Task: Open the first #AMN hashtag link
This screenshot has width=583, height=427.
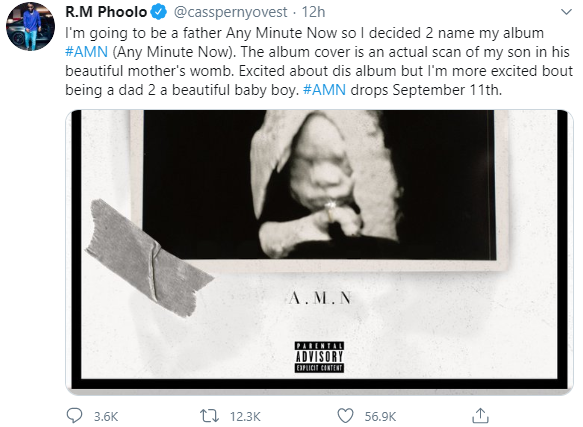Action: 86,52
